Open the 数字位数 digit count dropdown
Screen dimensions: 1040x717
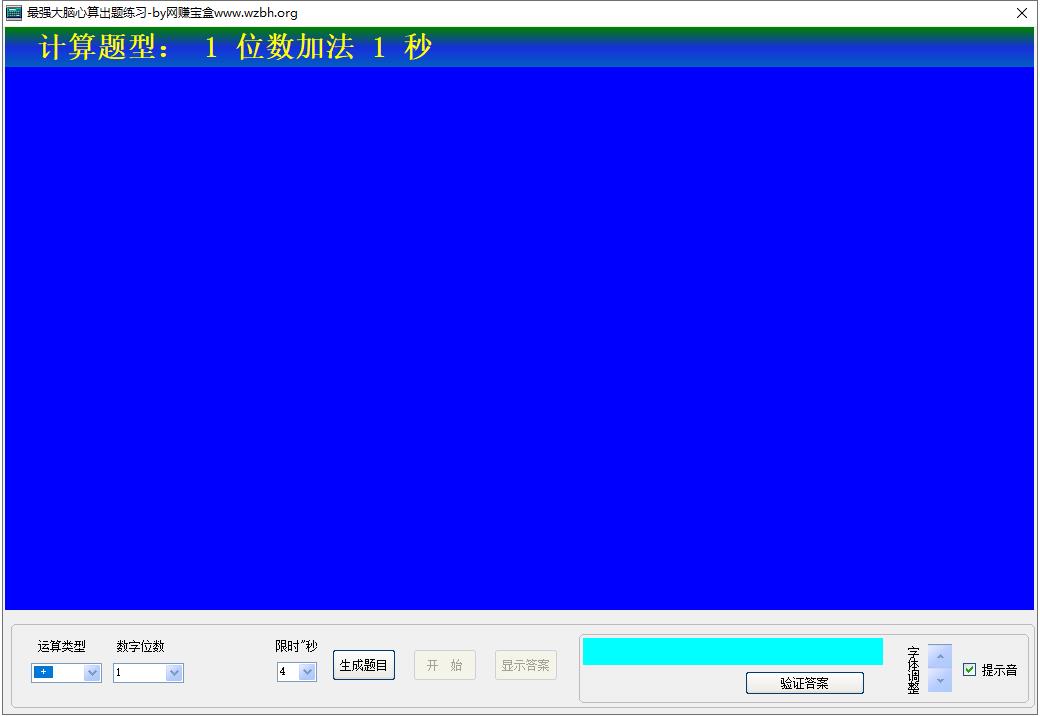(174, 673)
